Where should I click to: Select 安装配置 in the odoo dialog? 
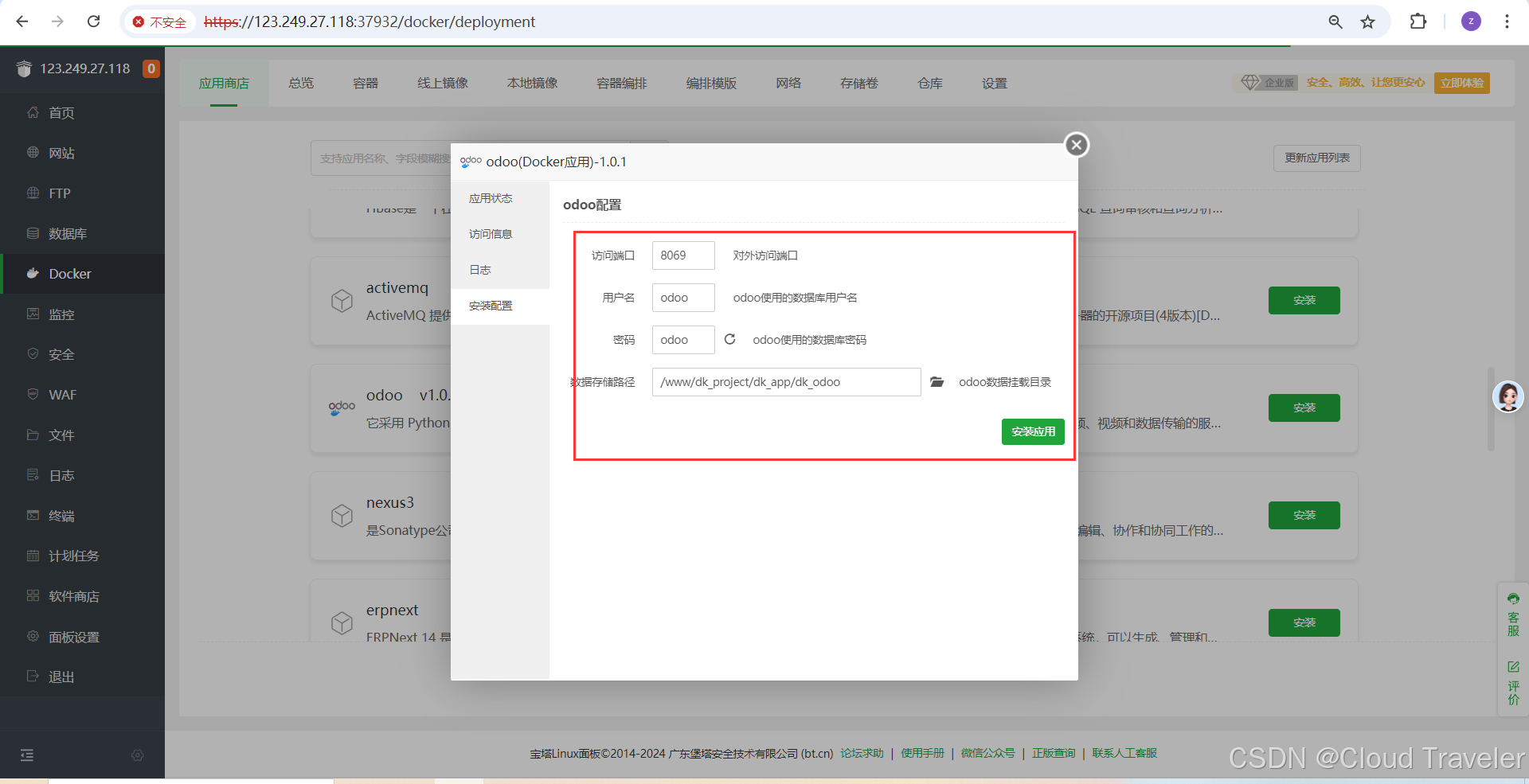pyautogui.click(x=500, y=306)
